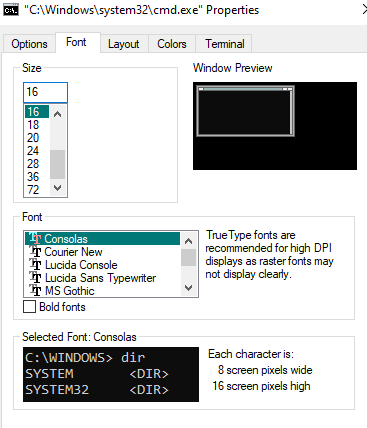
Task: Switch to the Options tab
Action: coord(29,44)
